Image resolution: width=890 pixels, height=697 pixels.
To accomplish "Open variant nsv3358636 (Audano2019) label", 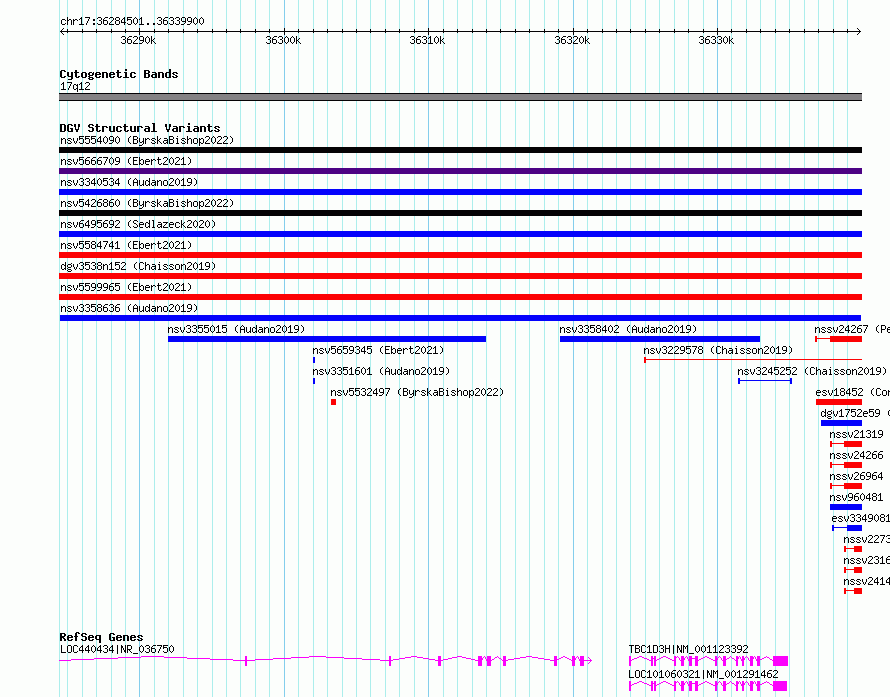I will 129,308.
